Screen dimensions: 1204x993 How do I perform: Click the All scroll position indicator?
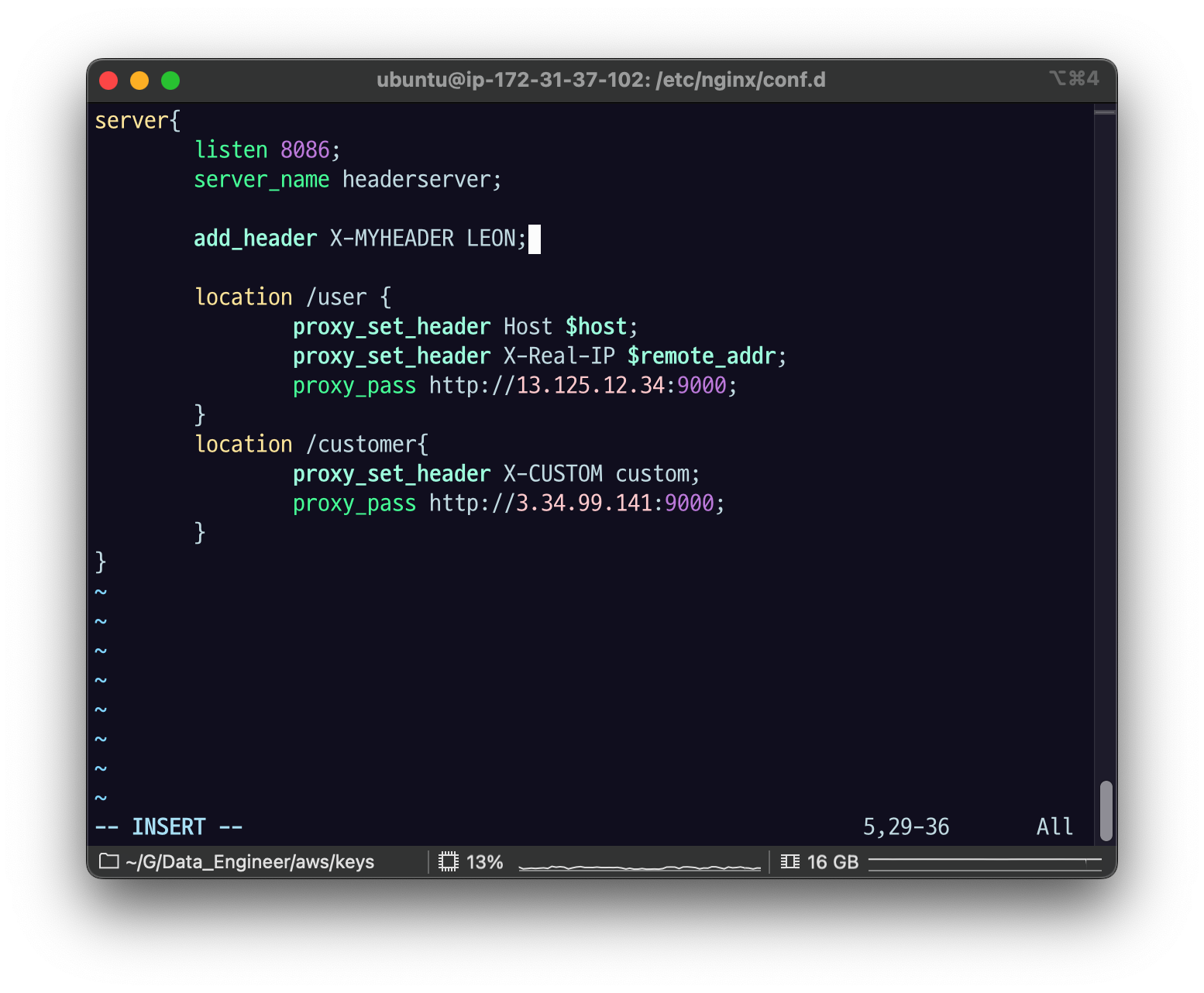[1055, 827]
